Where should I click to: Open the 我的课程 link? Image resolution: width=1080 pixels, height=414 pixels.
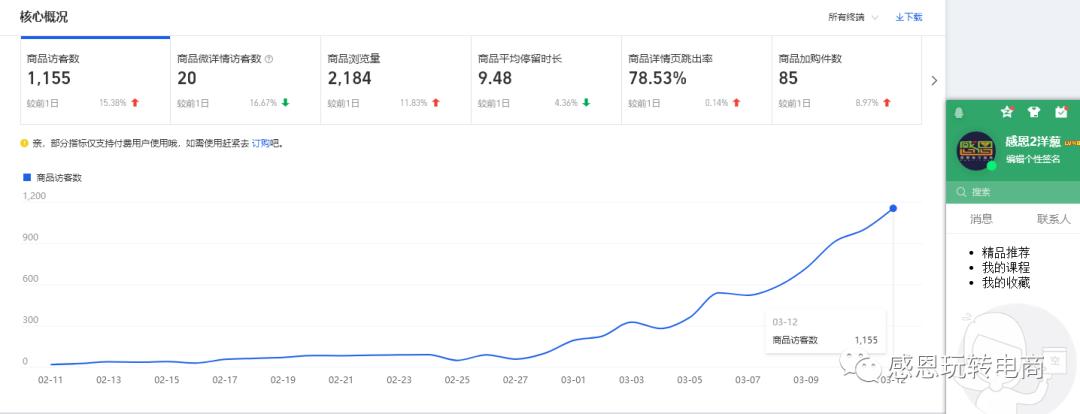pos(1006,267)
